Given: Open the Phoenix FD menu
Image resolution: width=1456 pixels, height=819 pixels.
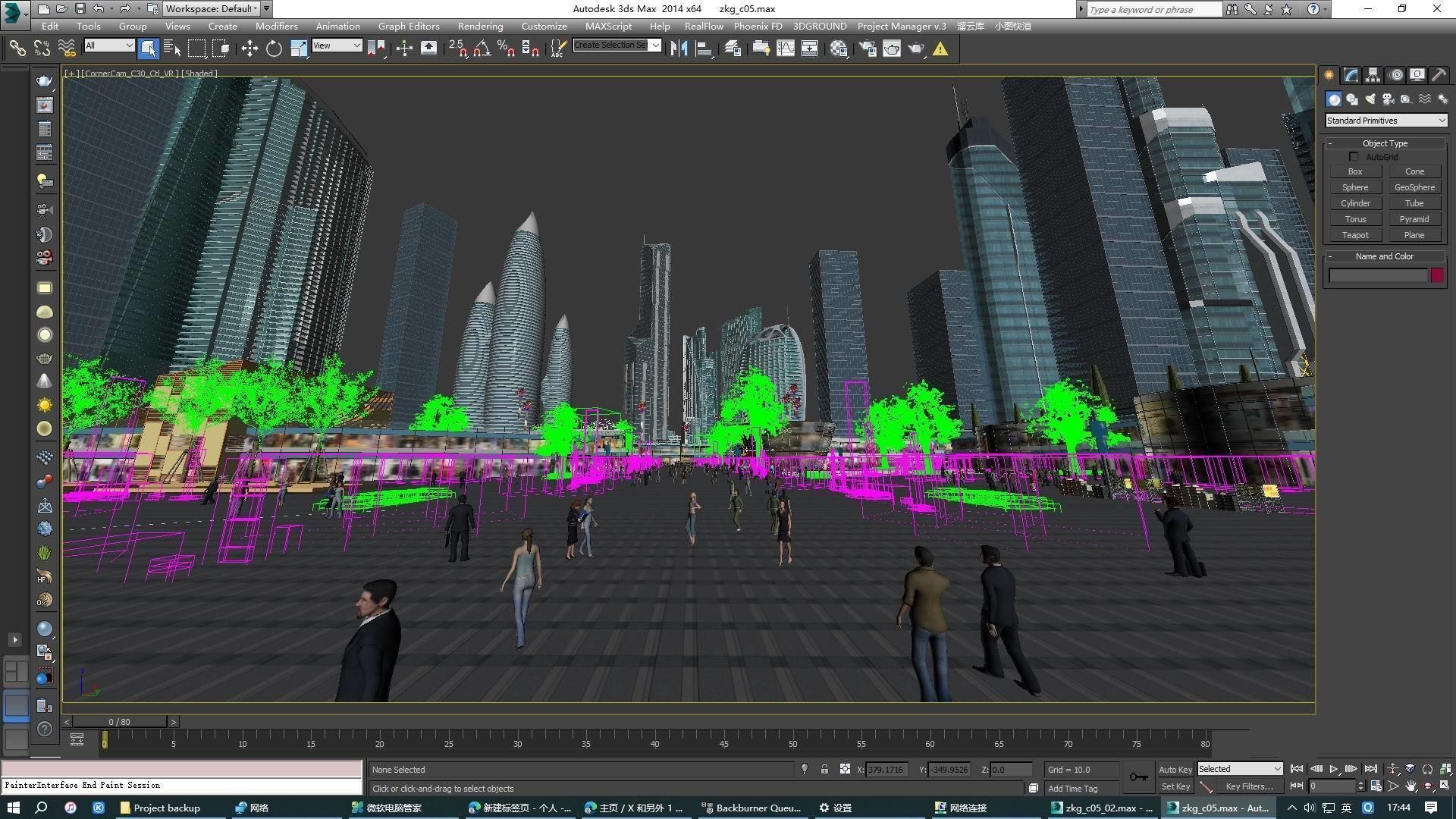Looking at the screenshot, I should [x=758, y=26].
